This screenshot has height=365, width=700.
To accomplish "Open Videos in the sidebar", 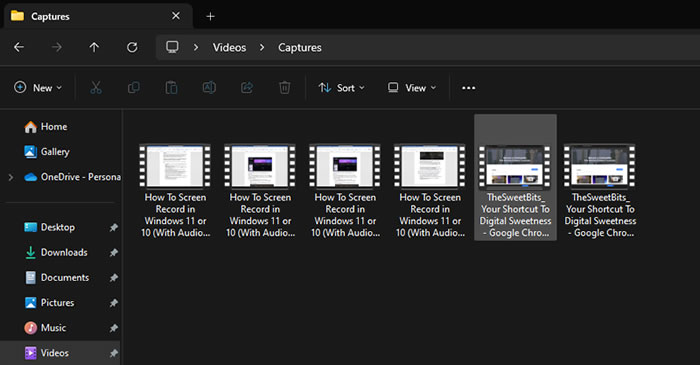I will click(x=47, y=353).
